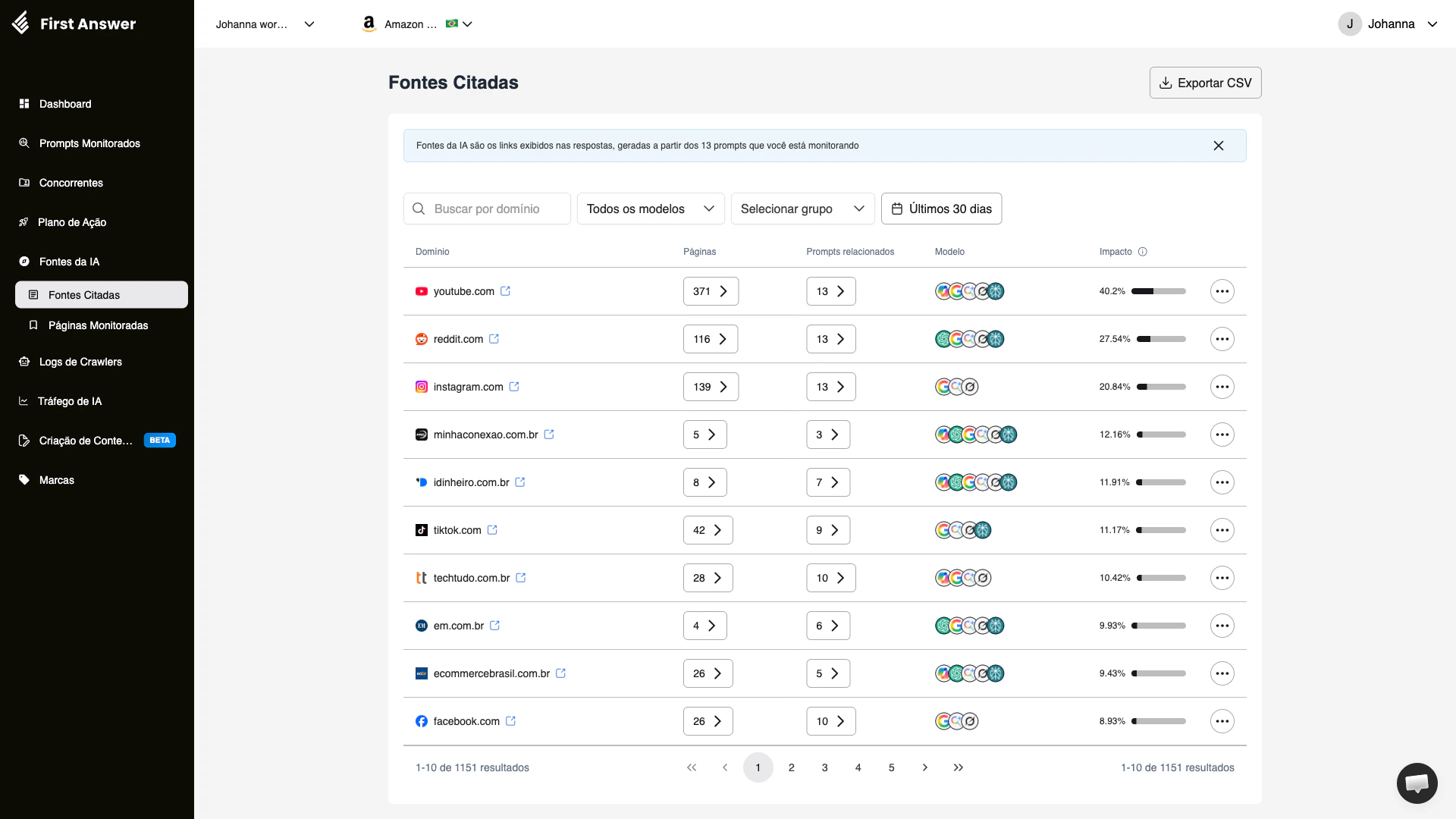Open external link icon next to youtube.com

tap(506, 291)
